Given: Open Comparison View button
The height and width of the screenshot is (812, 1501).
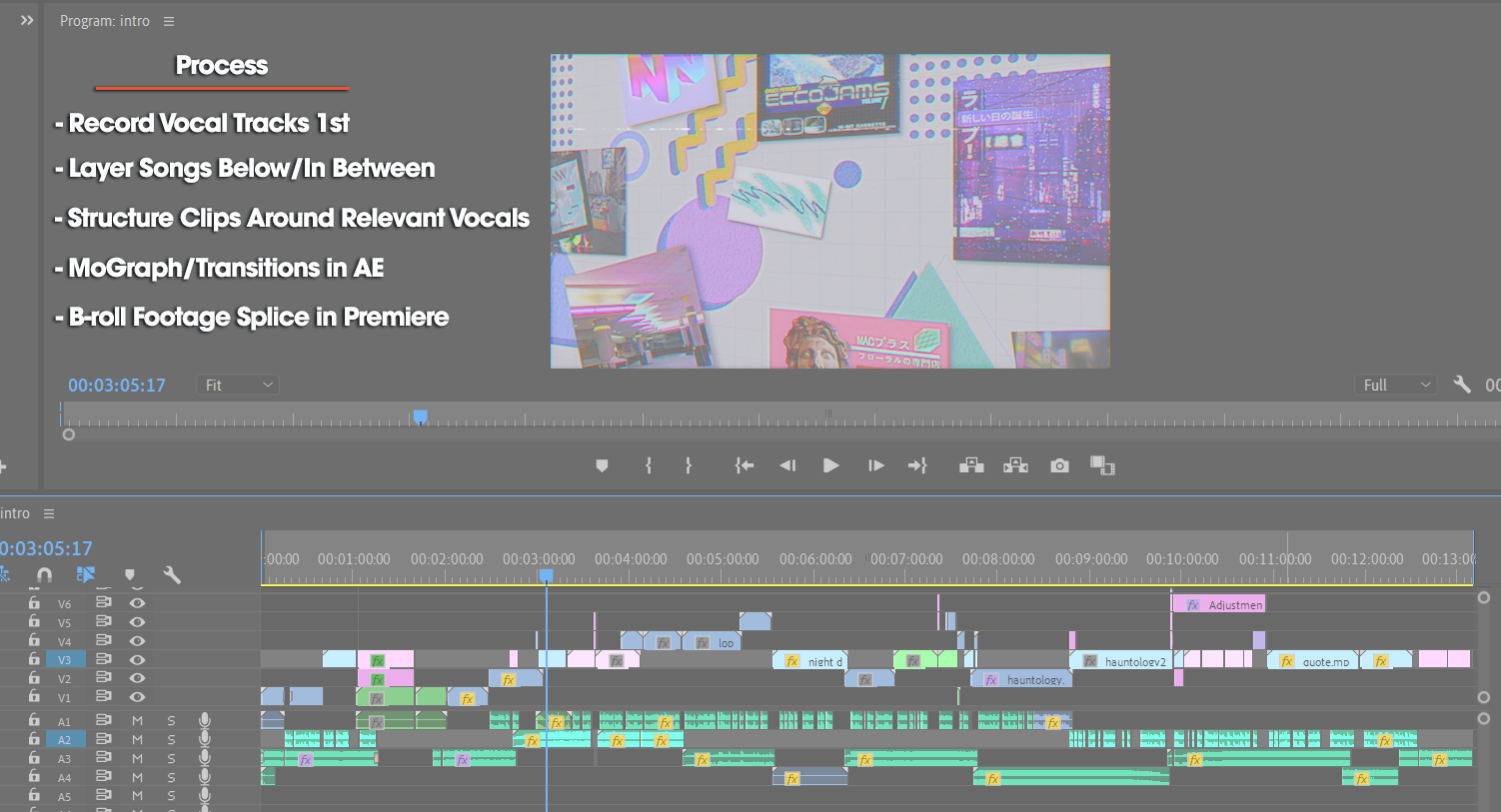Looking at the screenshot, I should pos(1102,465).
